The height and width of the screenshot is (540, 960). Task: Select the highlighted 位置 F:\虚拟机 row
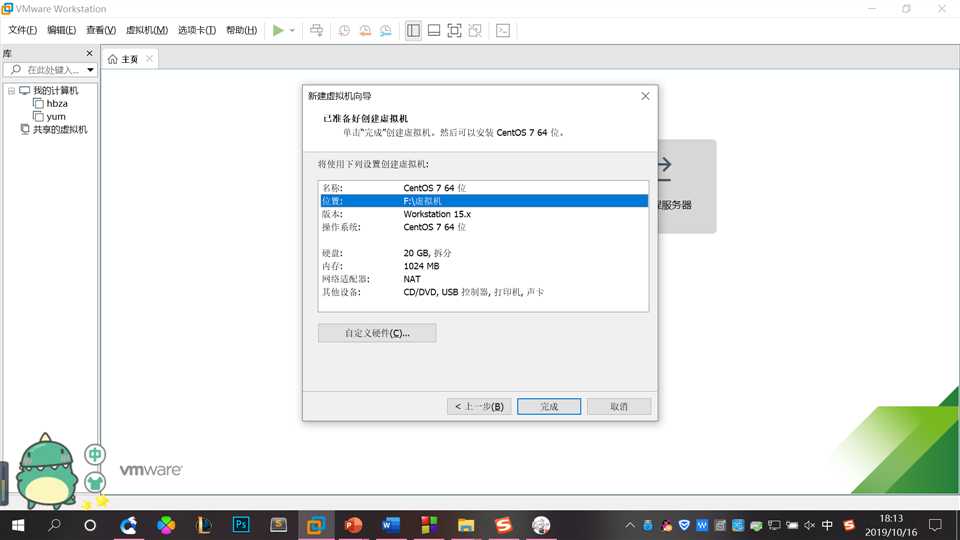[x=483, y=201]
